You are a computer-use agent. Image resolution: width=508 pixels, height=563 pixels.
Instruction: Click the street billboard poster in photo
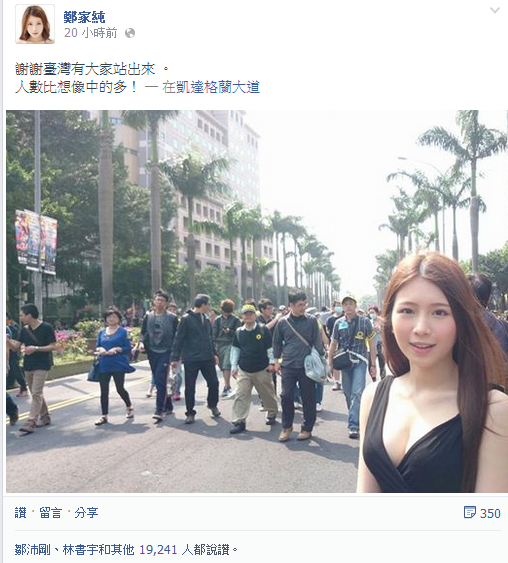pos(36,241)
